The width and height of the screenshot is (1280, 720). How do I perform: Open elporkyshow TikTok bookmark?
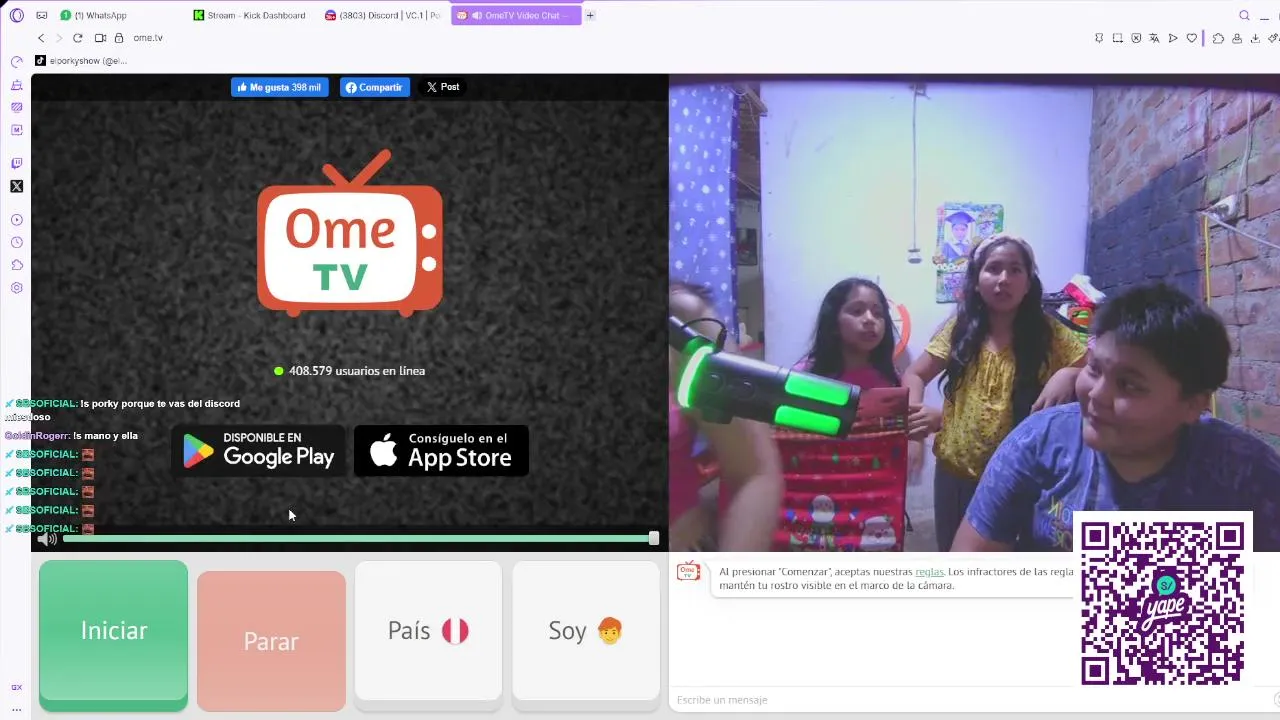click(x=81, y=61)
